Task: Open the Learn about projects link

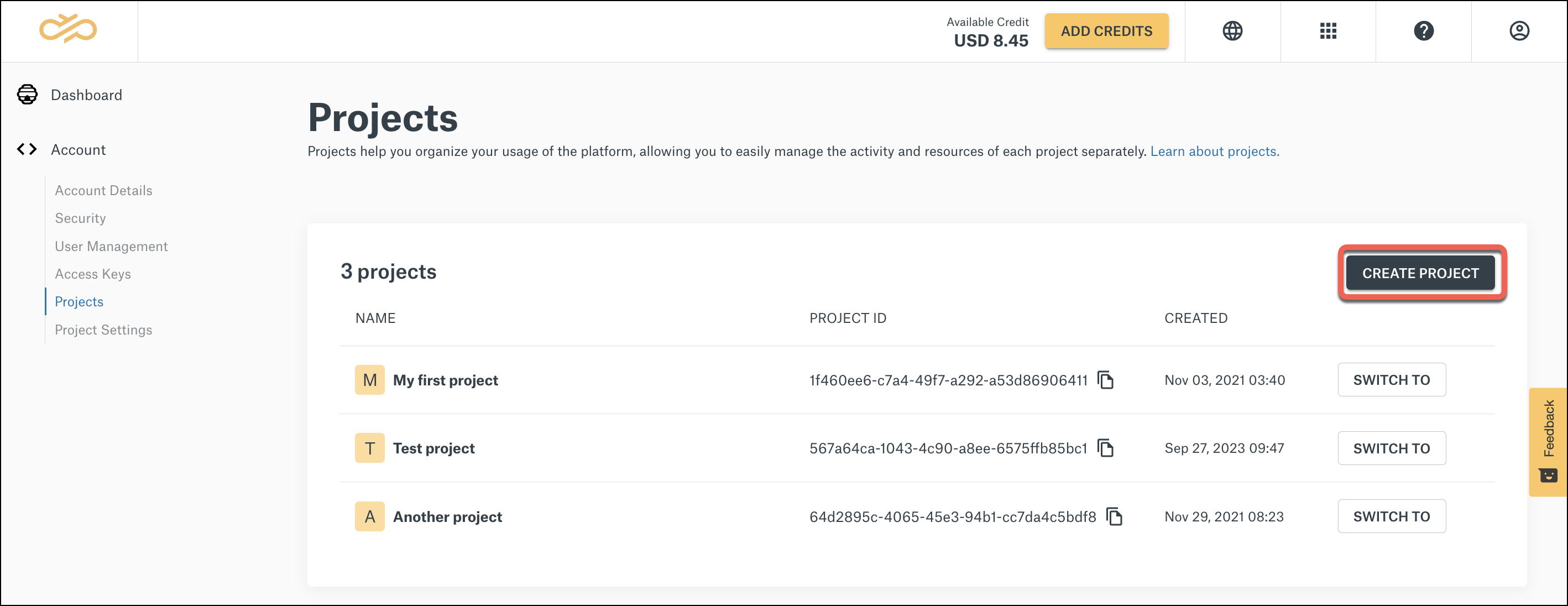Action: [1215, 151]
